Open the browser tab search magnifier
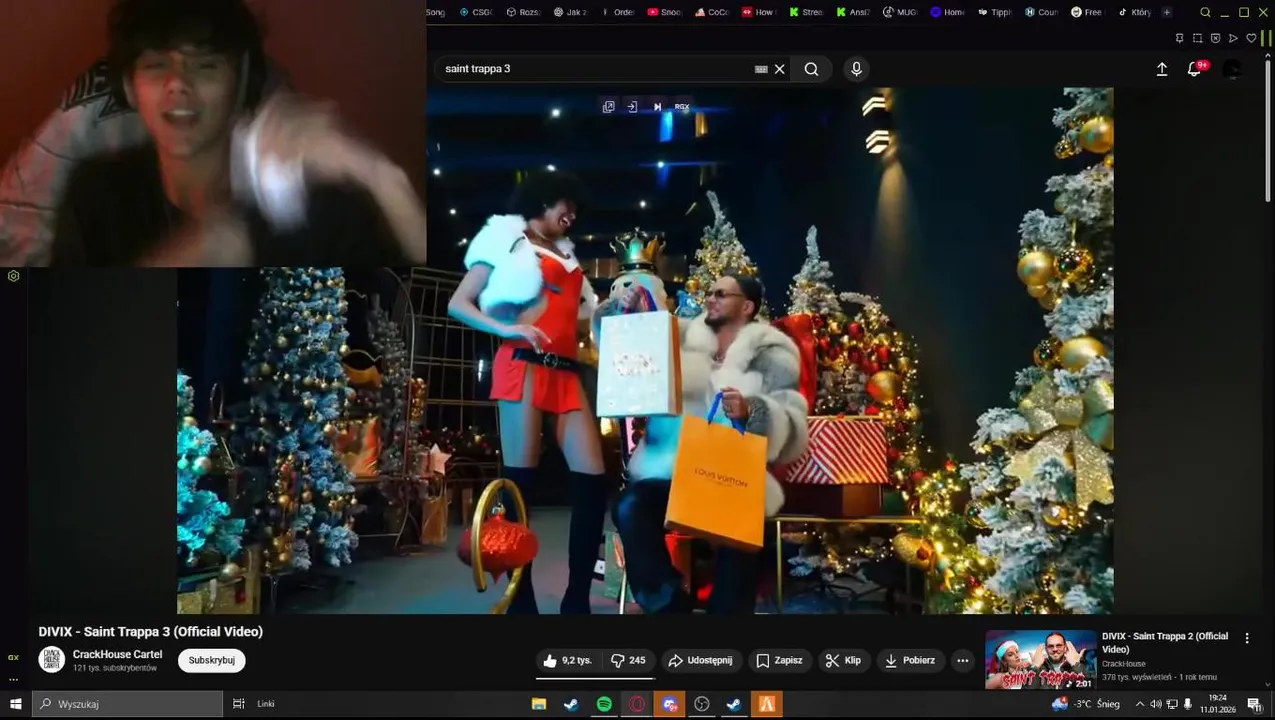The width and height of the screenshot is (1275, 720). pyautogui.click(x=1205, y=12)
